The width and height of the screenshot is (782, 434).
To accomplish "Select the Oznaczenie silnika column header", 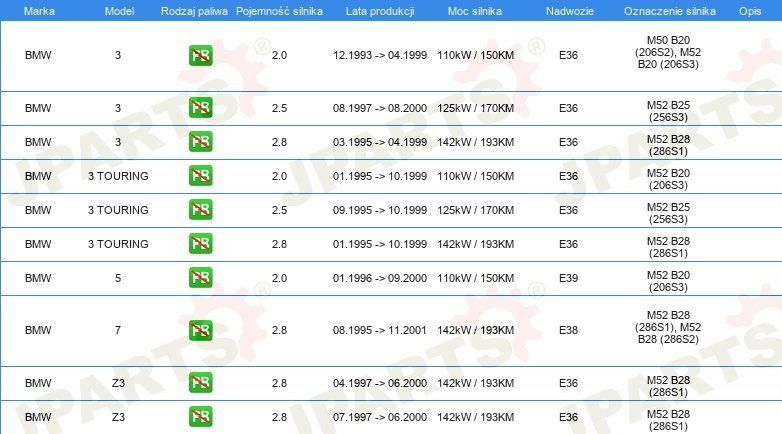I will 670,11.
